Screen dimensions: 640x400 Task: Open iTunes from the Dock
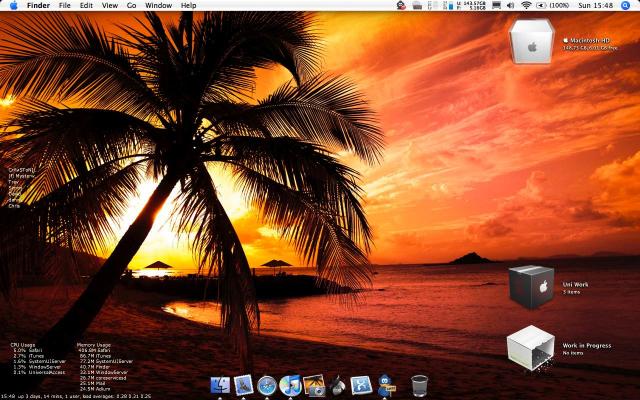pyautogui.click(x=290, y=386)
